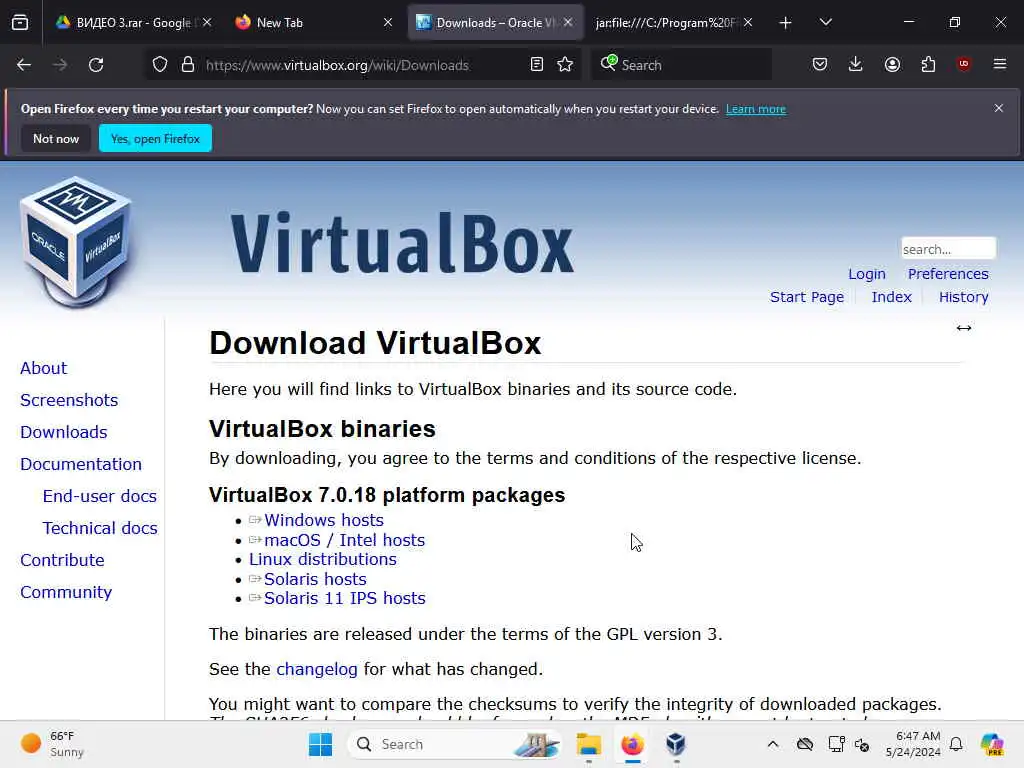View site security padlock info
The image size is (1024, 768).
coord(188,65)
